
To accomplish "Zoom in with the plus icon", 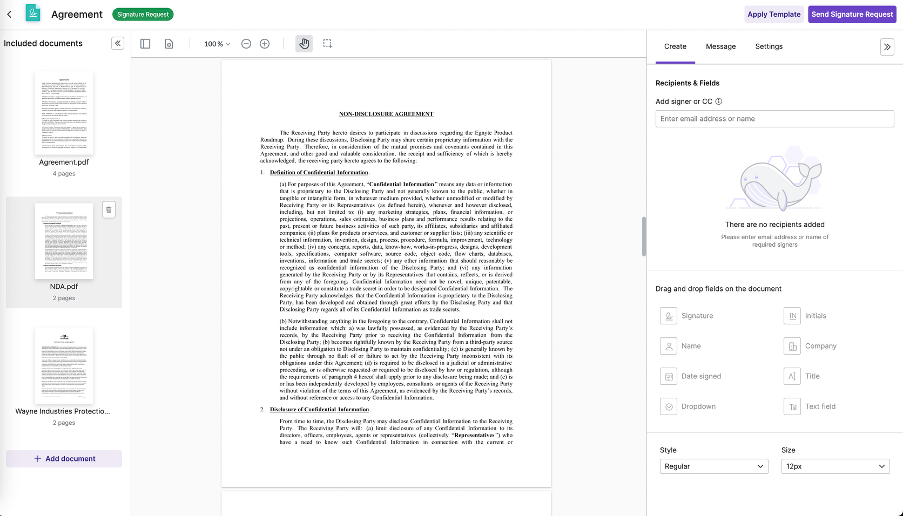I will pyautogui.click(x=265, y=44).
